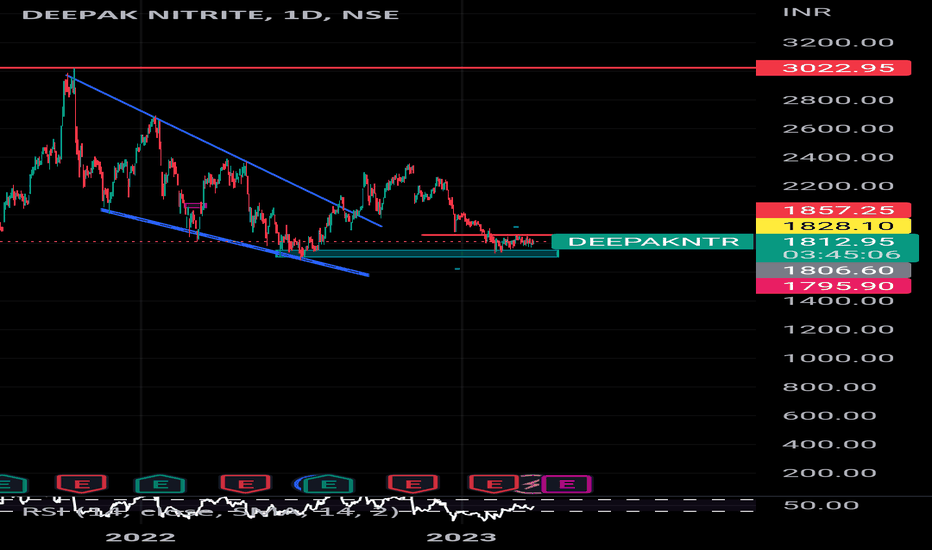Select the teal support zone rectangle
This screenshot has width=932, height=550.
(x=417, y=254)
